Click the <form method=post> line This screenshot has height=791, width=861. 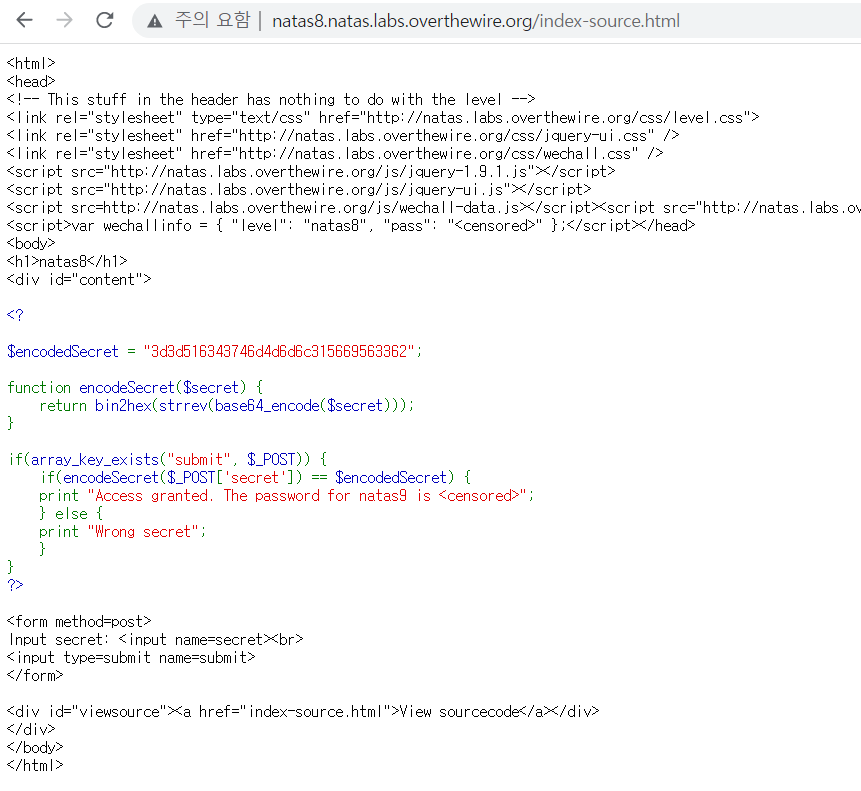click(x=79, y=622)
